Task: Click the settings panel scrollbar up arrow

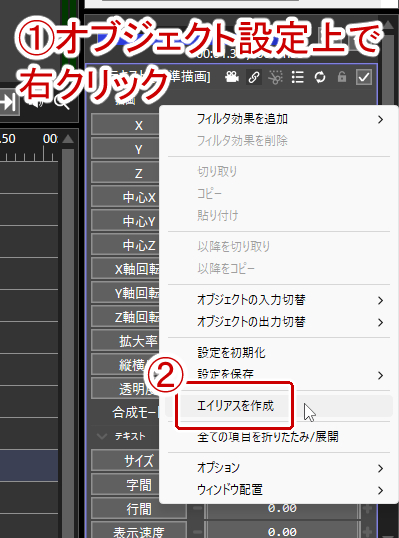Action: click(x=388, y=25)
